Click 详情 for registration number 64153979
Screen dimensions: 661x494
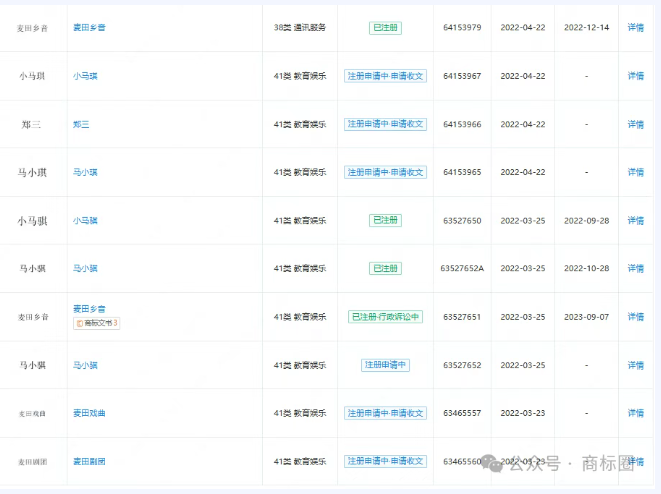pyautogui.click(x=635, y=28)
